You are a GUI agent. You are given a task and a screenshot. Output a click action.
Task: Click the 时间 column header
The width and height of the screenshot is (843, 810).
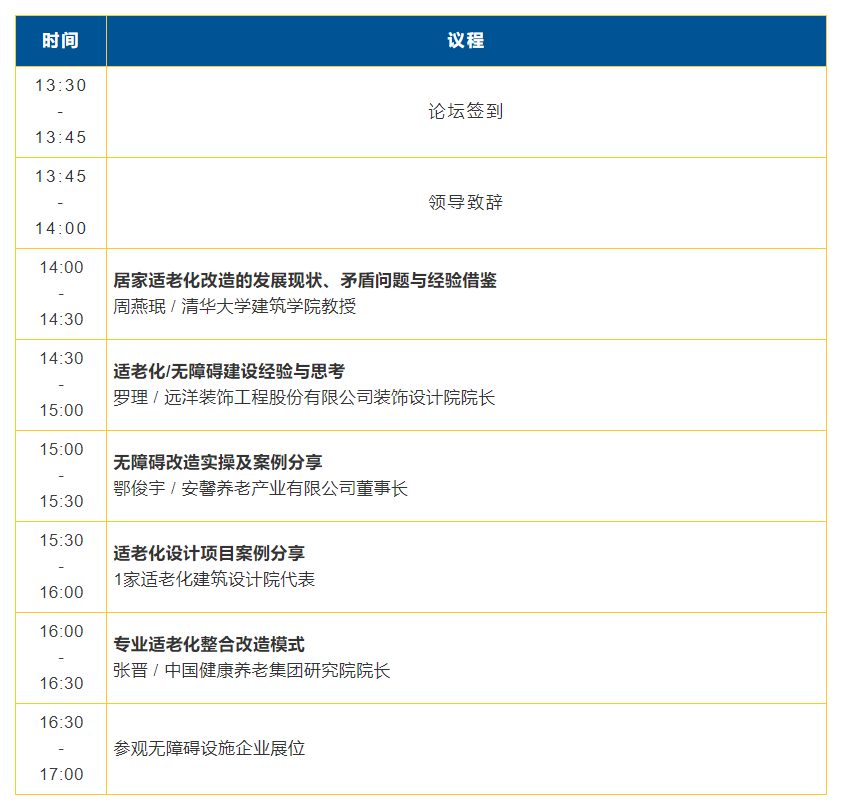click(x=60, y=41)
